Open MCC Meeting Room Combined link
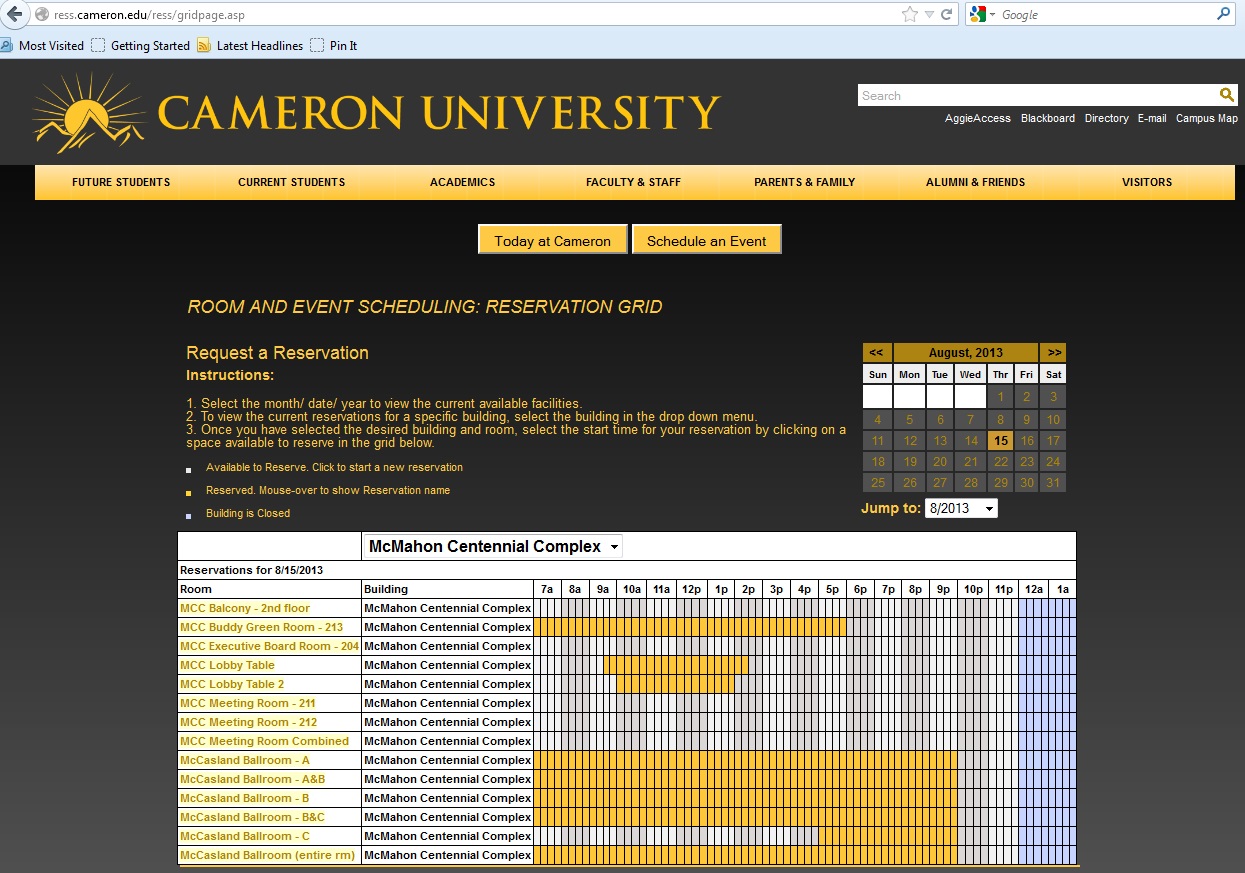This screenshot has height=873, width=1245. [264, 741]
